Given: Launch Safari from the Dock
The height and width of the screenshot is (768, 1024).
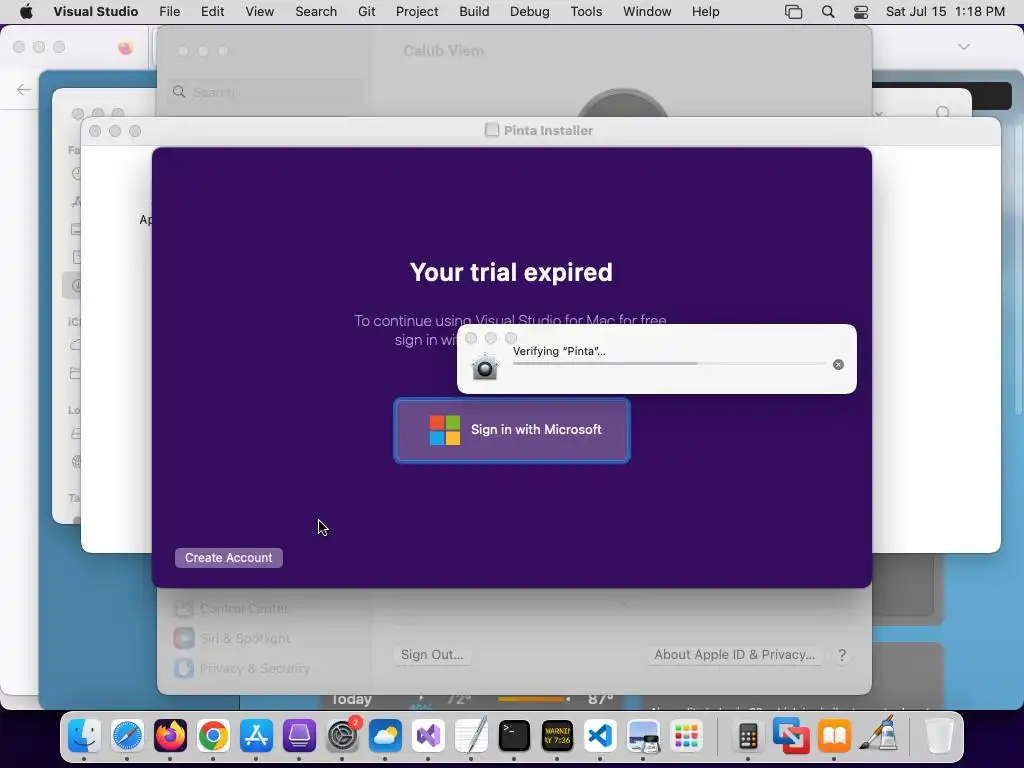Looking at the screenshot, I should click(127, 736).
